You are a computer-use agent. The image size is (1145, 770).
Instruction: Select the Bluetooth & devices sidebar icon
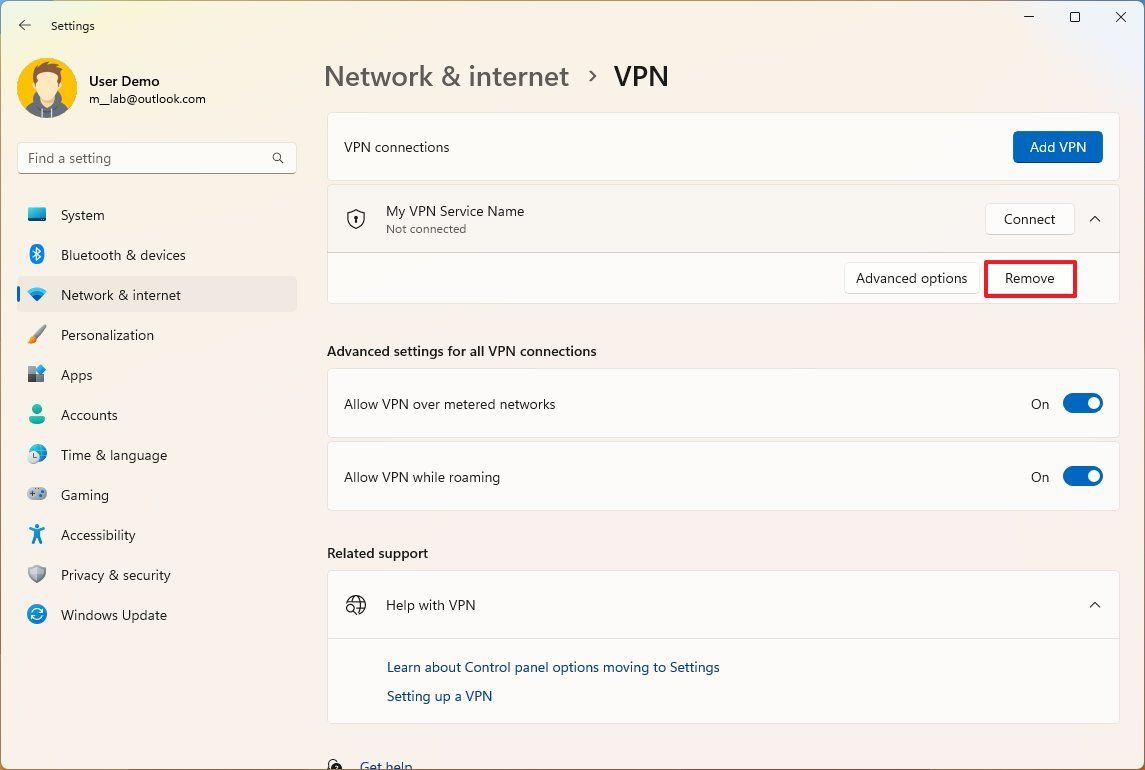pos(36,255)
